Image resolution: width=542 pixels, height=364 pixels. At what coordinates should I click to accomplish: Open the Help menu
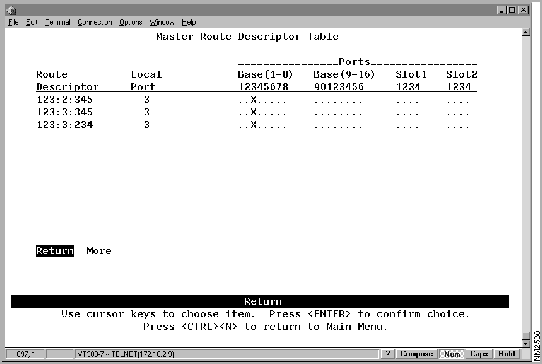[189, 22]
